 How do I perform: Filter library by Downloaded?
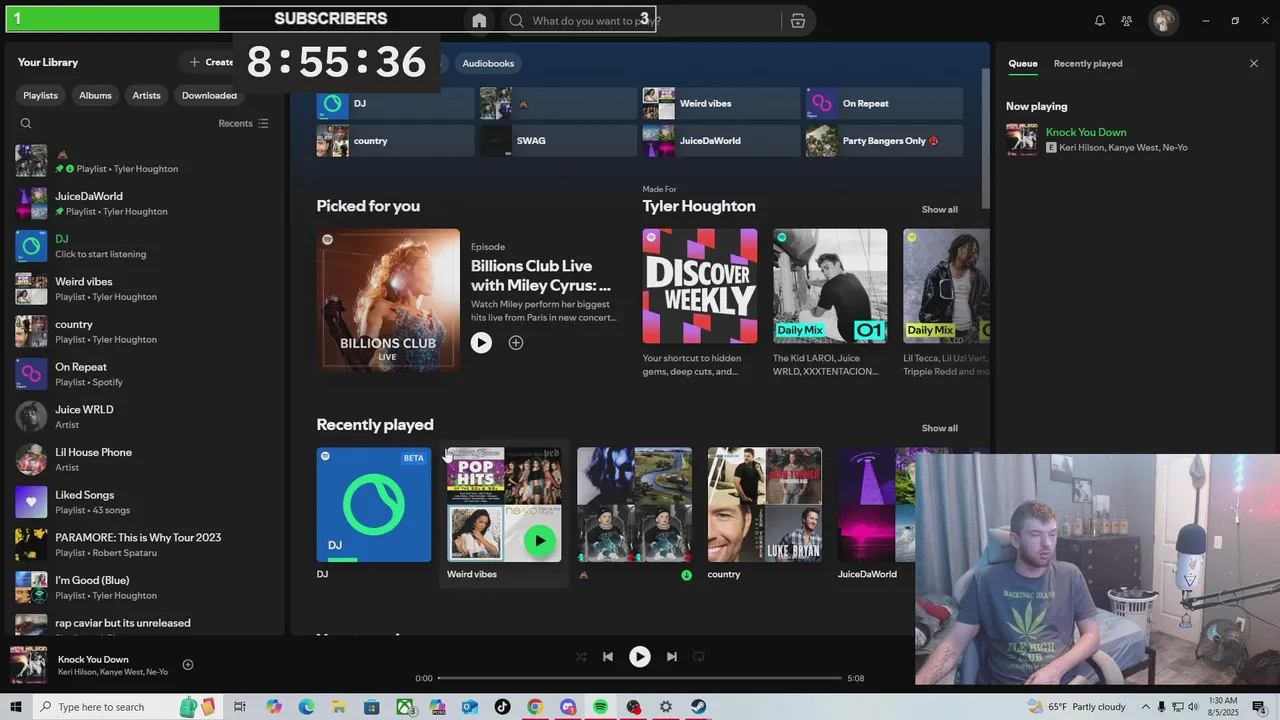click(209, 95)
